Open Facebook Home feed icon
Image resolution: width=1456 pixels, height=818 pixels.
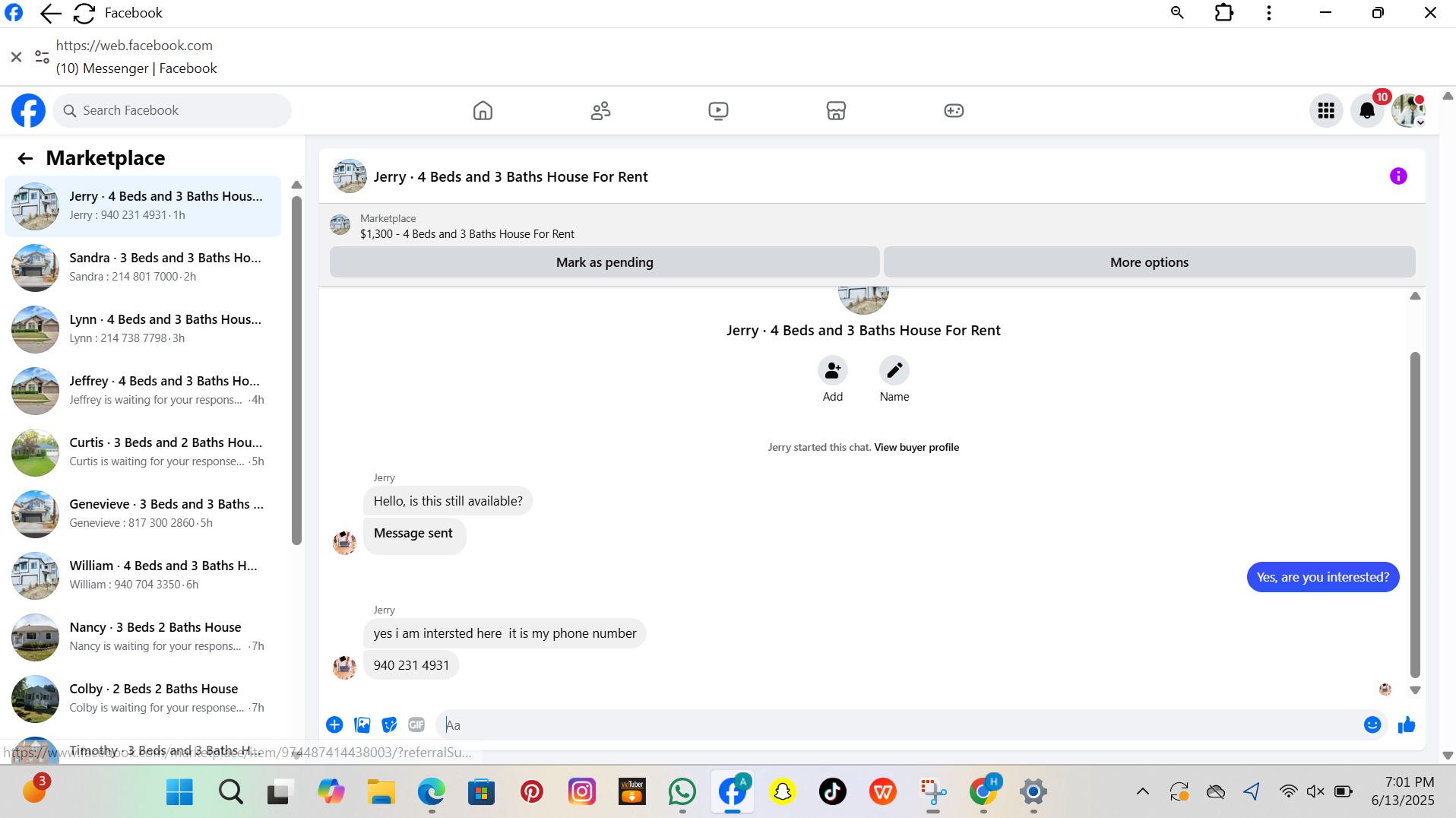483,111
